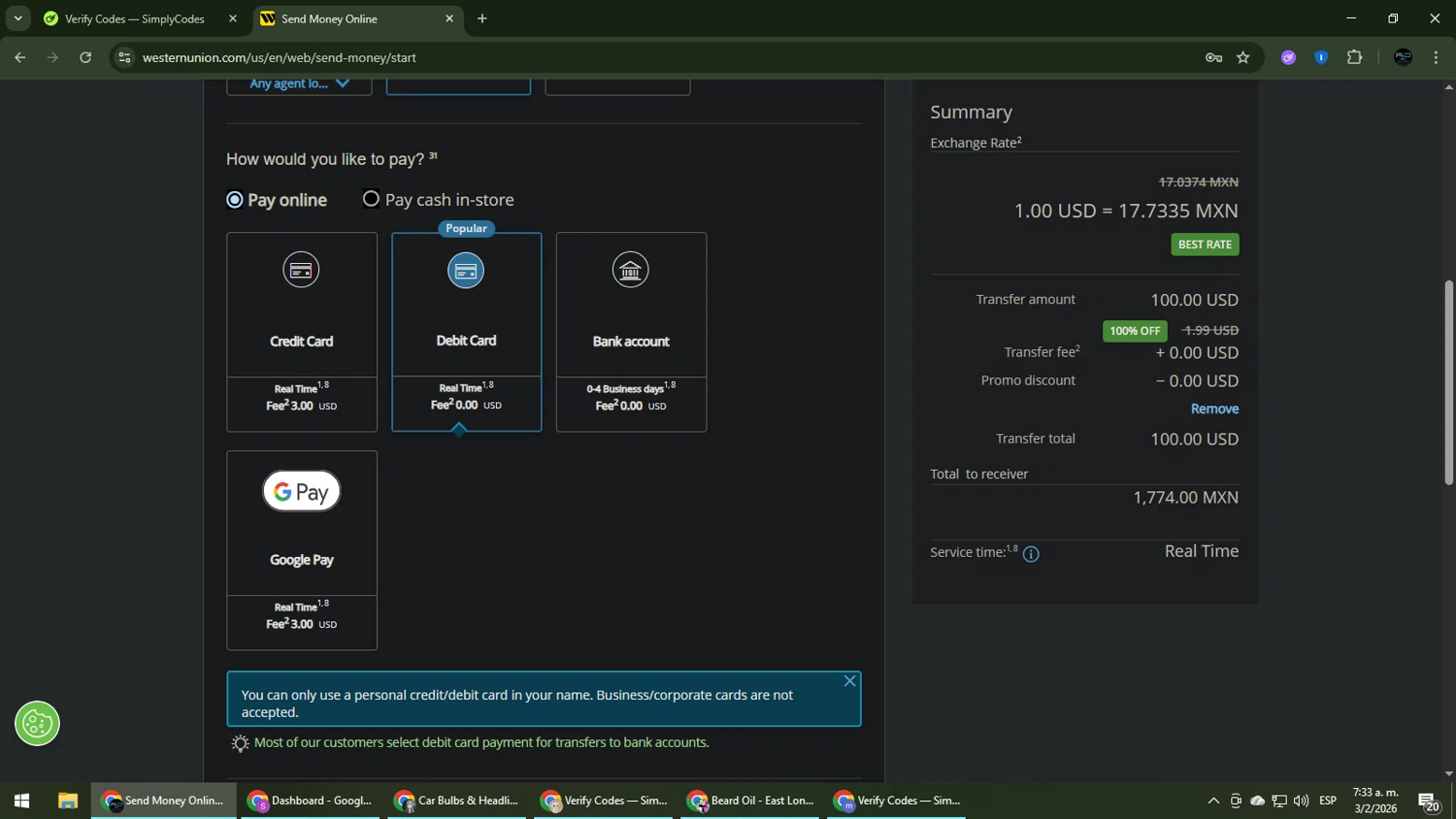This screenshot has width=1456, height=819.
Task: Open the cookie preferences floating icon
Action: point(38,724)
